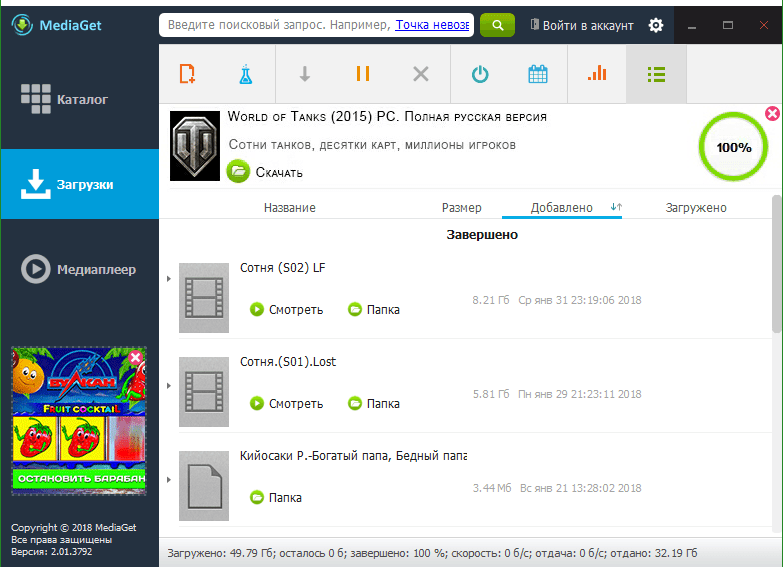The height and width of the screenshot is (567, 783).
Task: Click the Завершено group header
Action: coord(482,235)
